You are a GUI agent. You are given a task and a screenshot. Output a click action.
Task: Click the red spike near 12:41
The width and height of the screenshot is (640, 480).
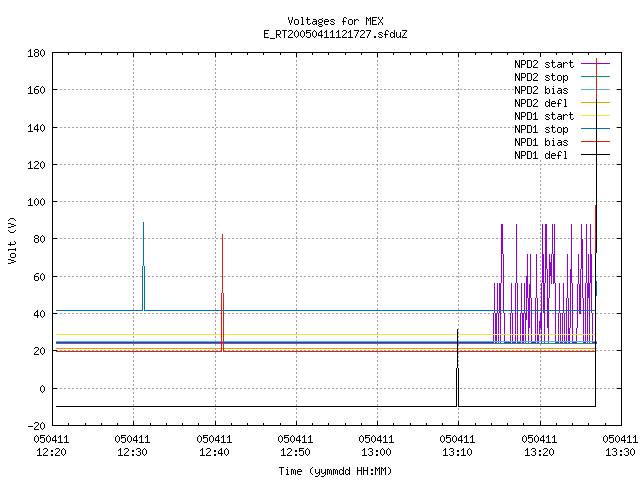click(x=222, y=292)
